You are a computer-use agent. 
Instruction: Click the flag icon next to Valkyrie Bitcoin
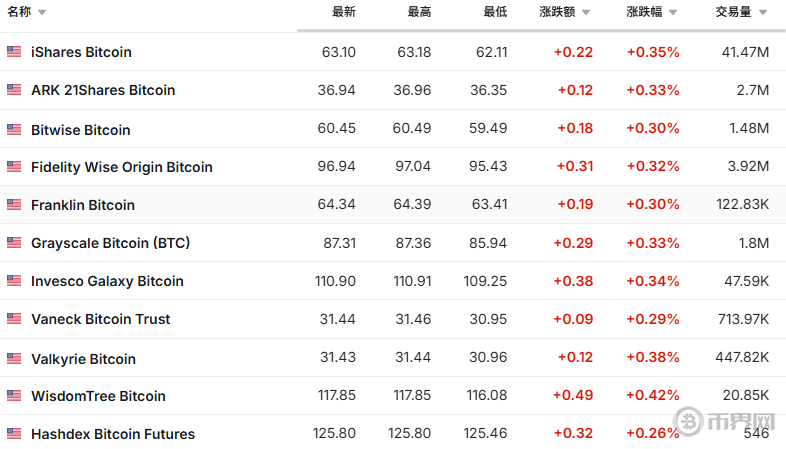click(14, 358)
